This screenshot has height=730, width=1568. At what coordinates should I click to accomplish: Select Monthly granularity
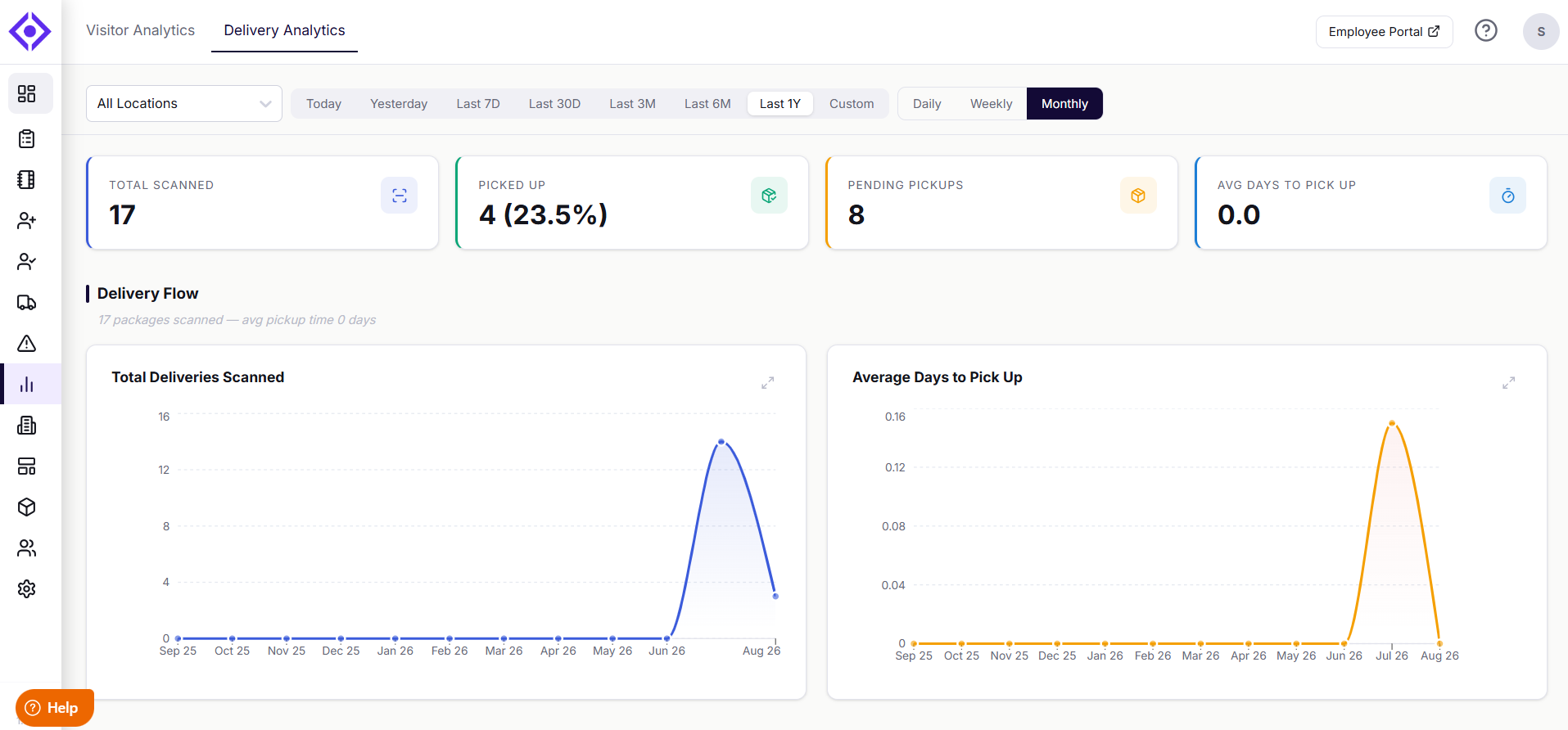[1064, 104]
